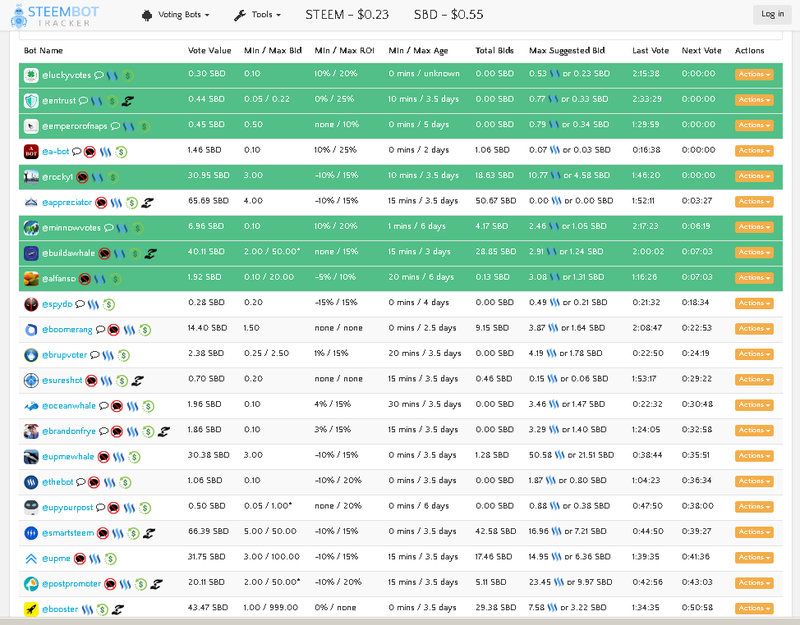
Task: Click the Max Suggested Bid column header
Action: coord(567,51)
